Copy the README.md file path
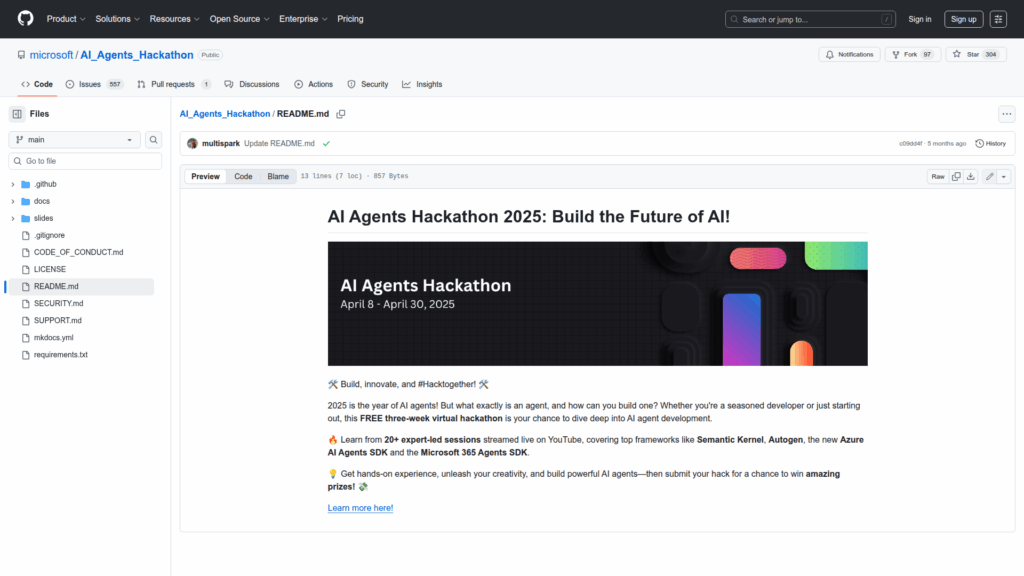Image resolution: width=1024 pixels, height=576 pixels. (341, 114)
